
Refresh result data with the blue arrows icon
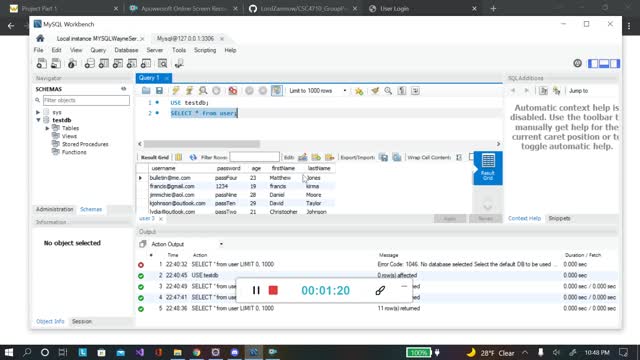(193, 157)
